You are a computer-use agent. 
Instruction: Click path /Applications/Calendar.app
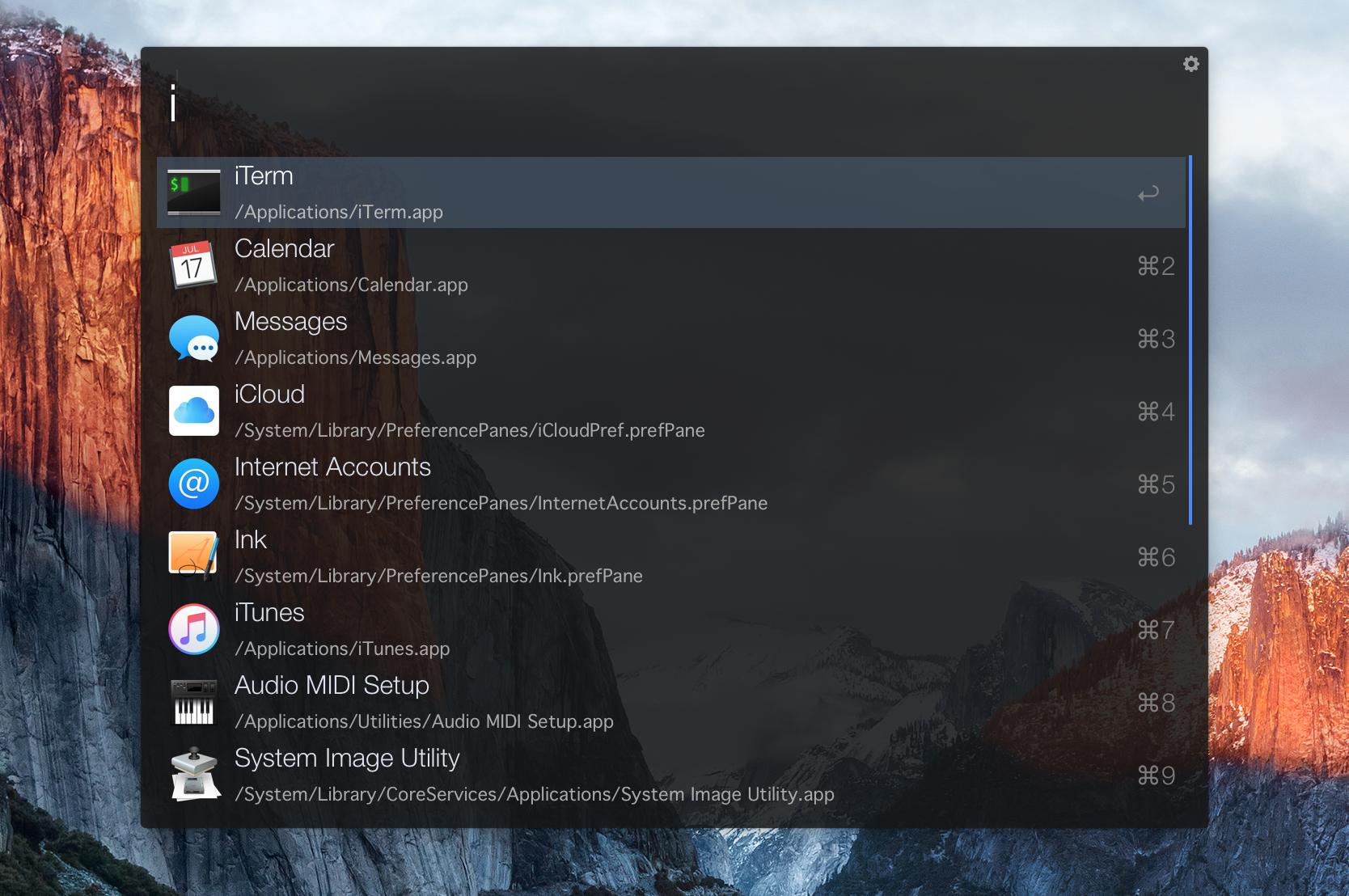coord(351,285)
